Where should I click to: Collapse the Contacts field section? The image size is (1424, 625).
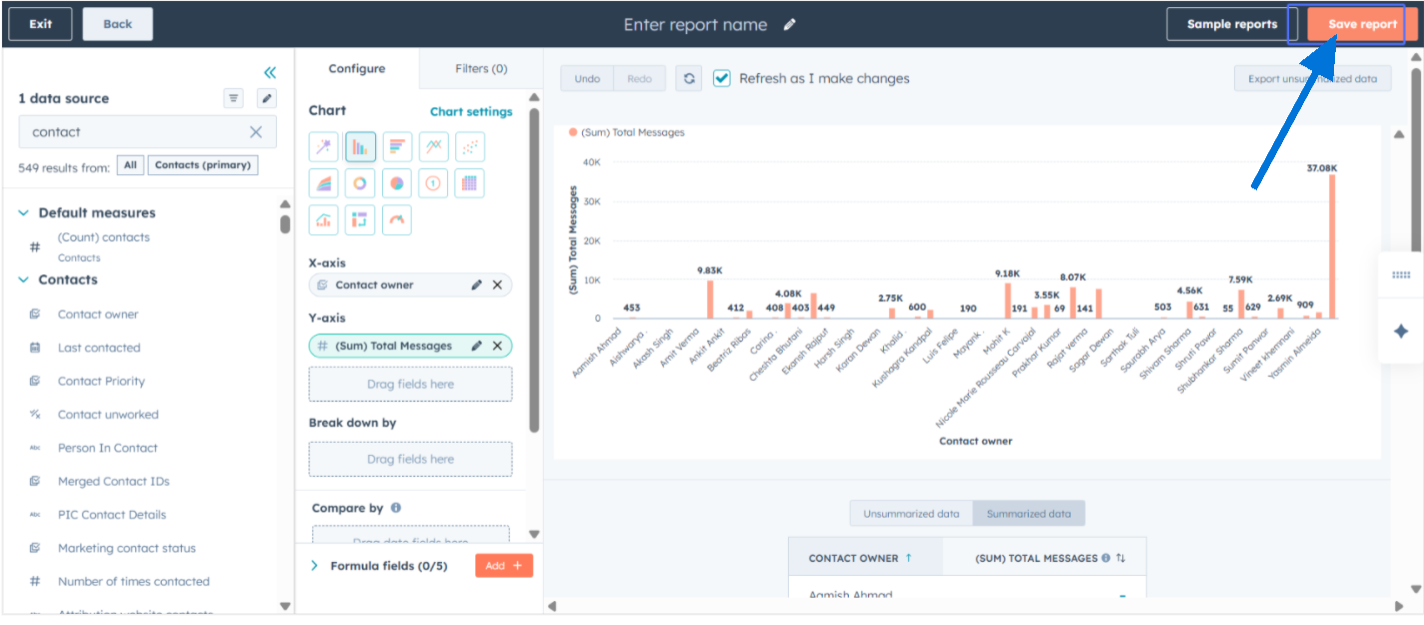24,280
